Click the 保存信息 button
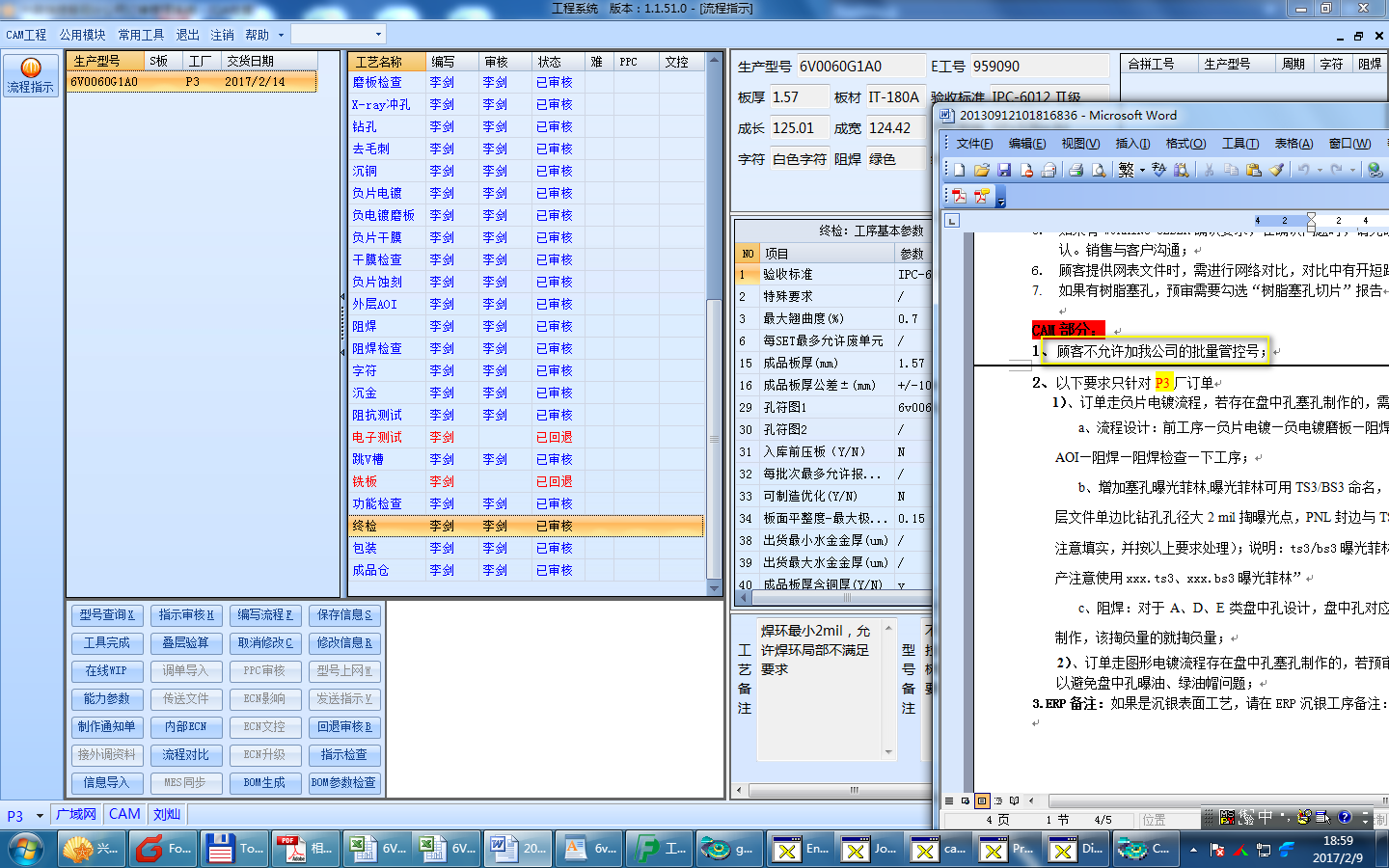1389x868 pixels. [x=344, y=614]
